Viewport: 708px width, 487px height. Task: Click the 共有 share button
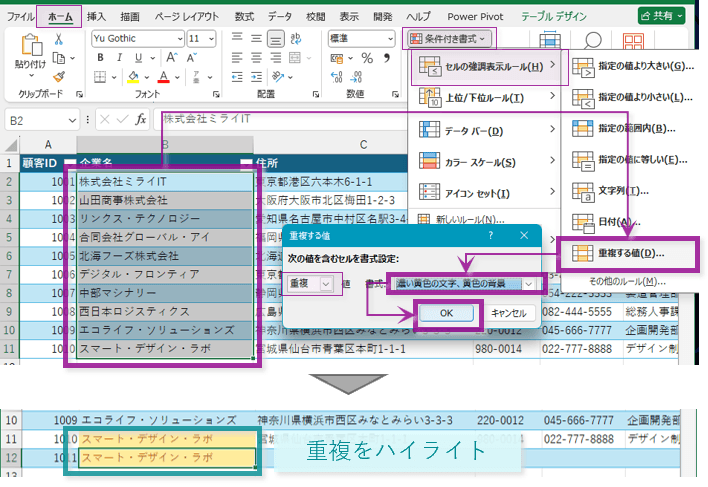[x=662, y=16]
